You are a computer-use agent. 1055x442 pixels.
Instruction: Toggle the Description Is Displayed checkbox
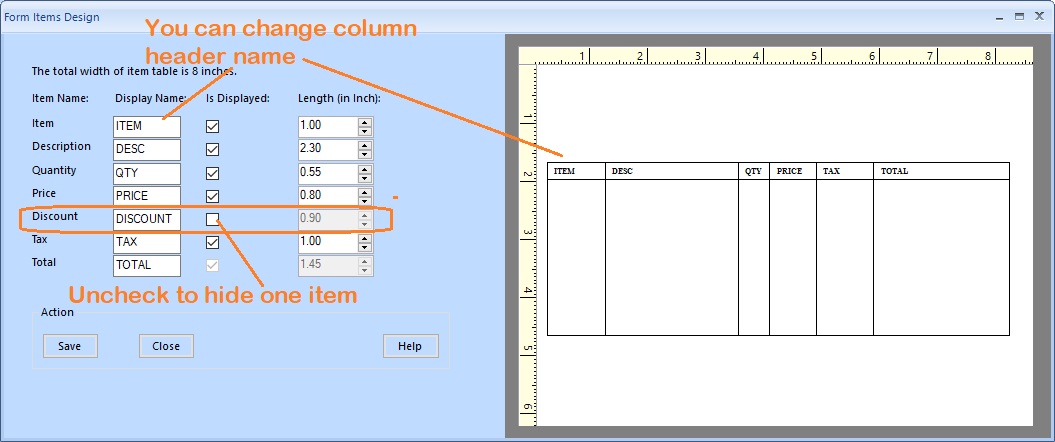(212, 150)
